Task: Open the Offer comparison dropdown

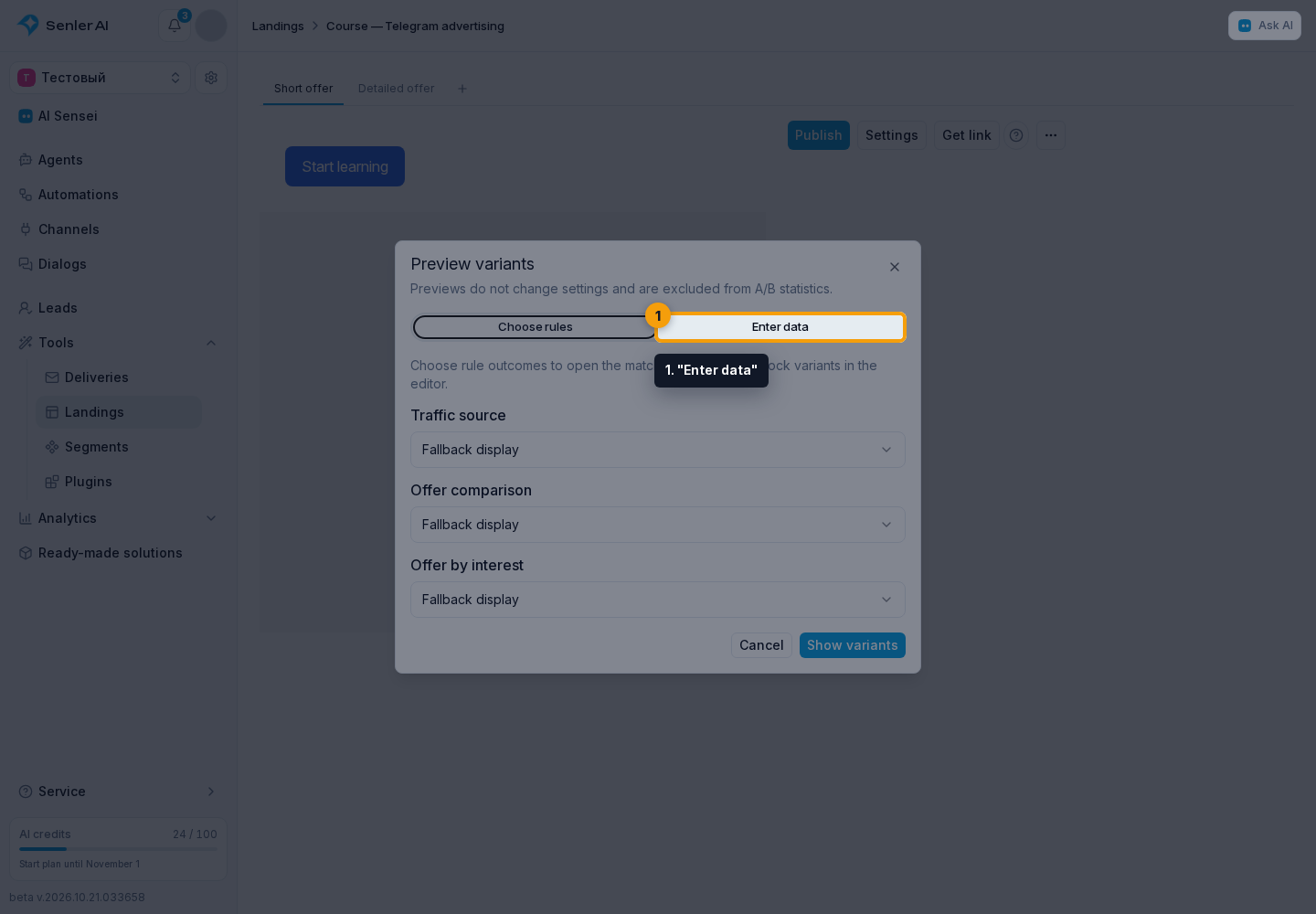Action: (x=658, y=525)
